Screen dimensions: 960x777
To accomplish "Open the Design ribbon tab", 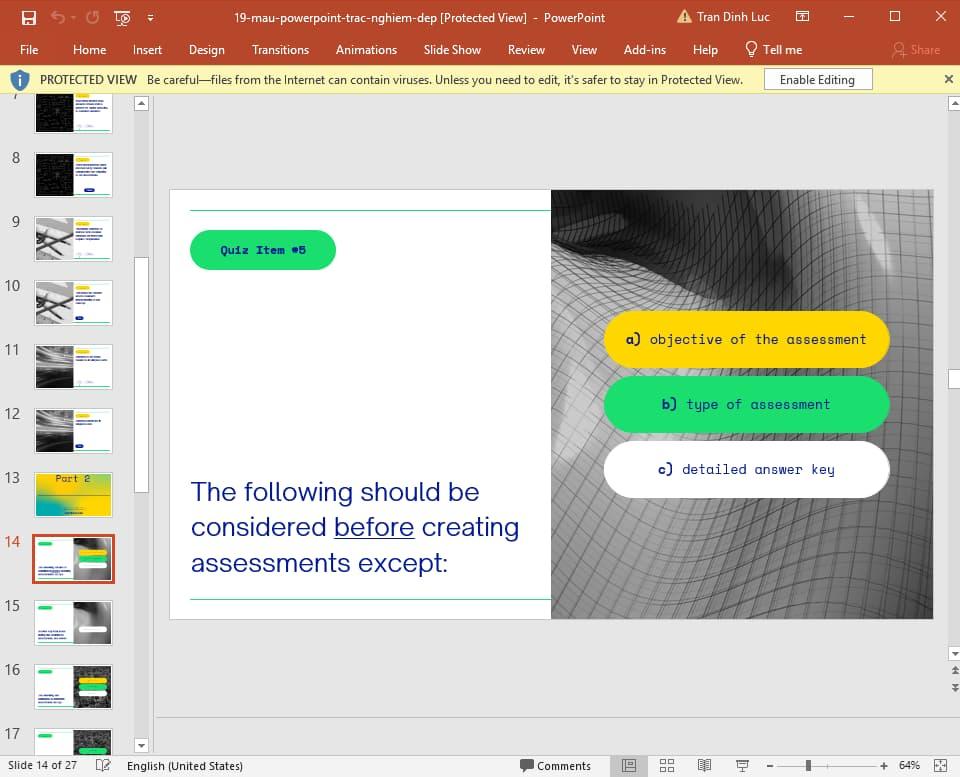I will pyautogui.click(x=207, y=49).
